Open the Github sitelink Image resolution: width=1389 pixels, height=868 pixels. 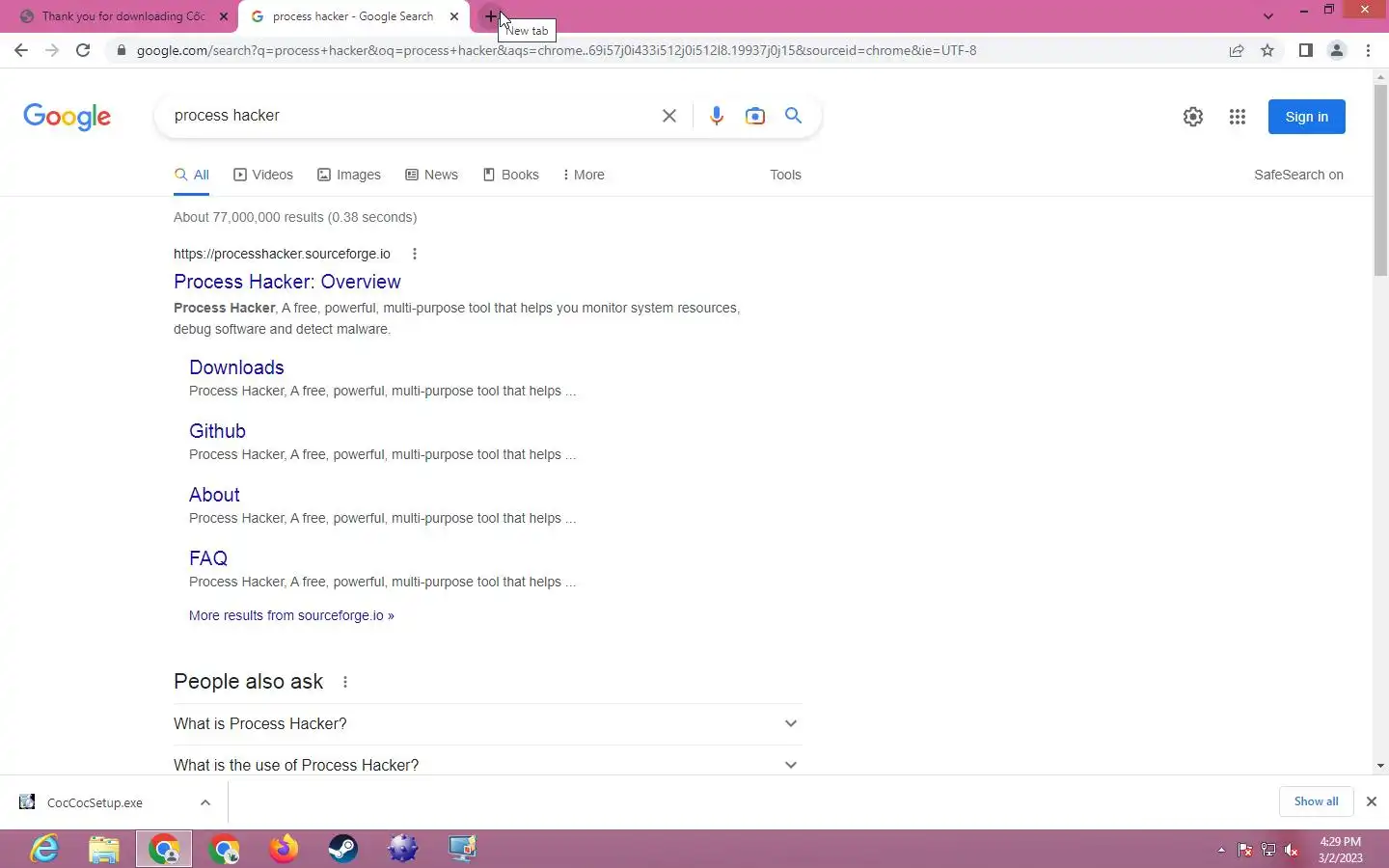pyautogui.click(x=217, y=431)
